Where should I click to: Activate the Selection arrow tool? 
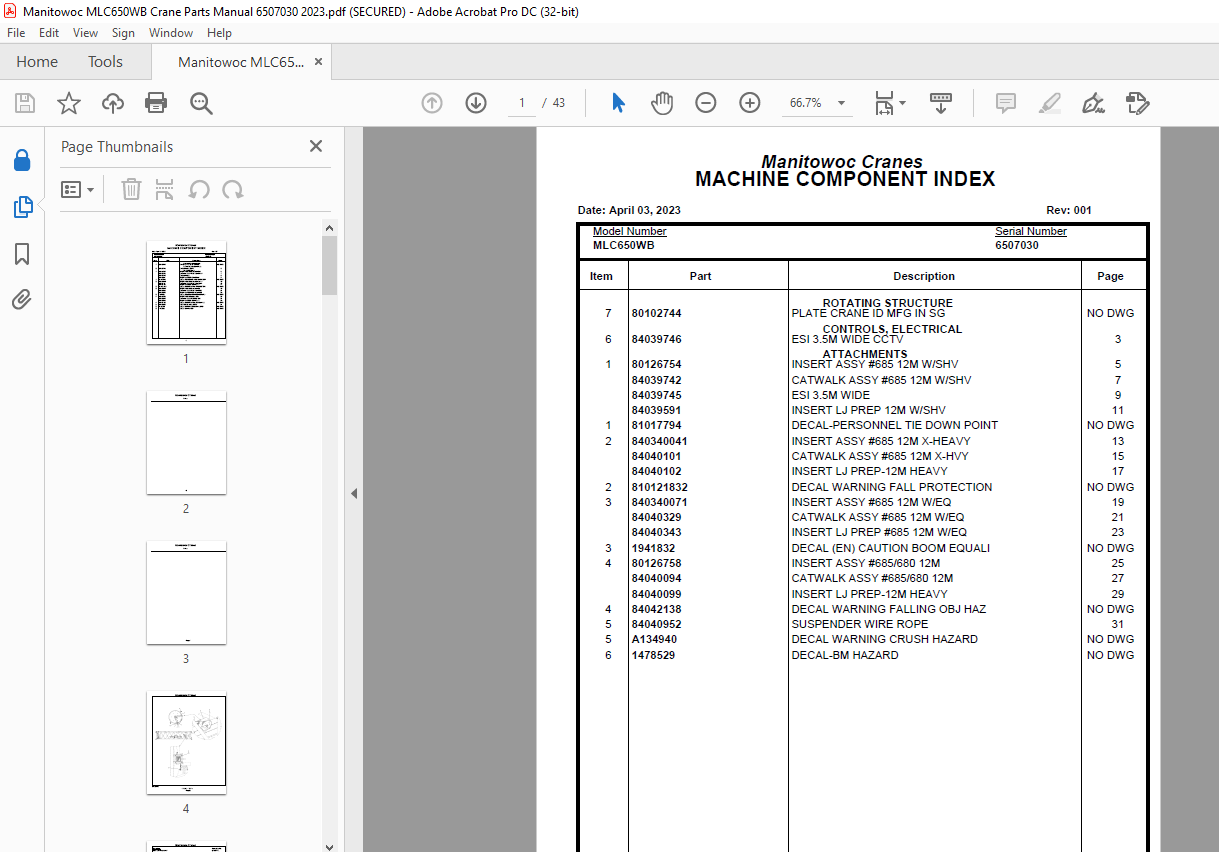tap(618, 103)
